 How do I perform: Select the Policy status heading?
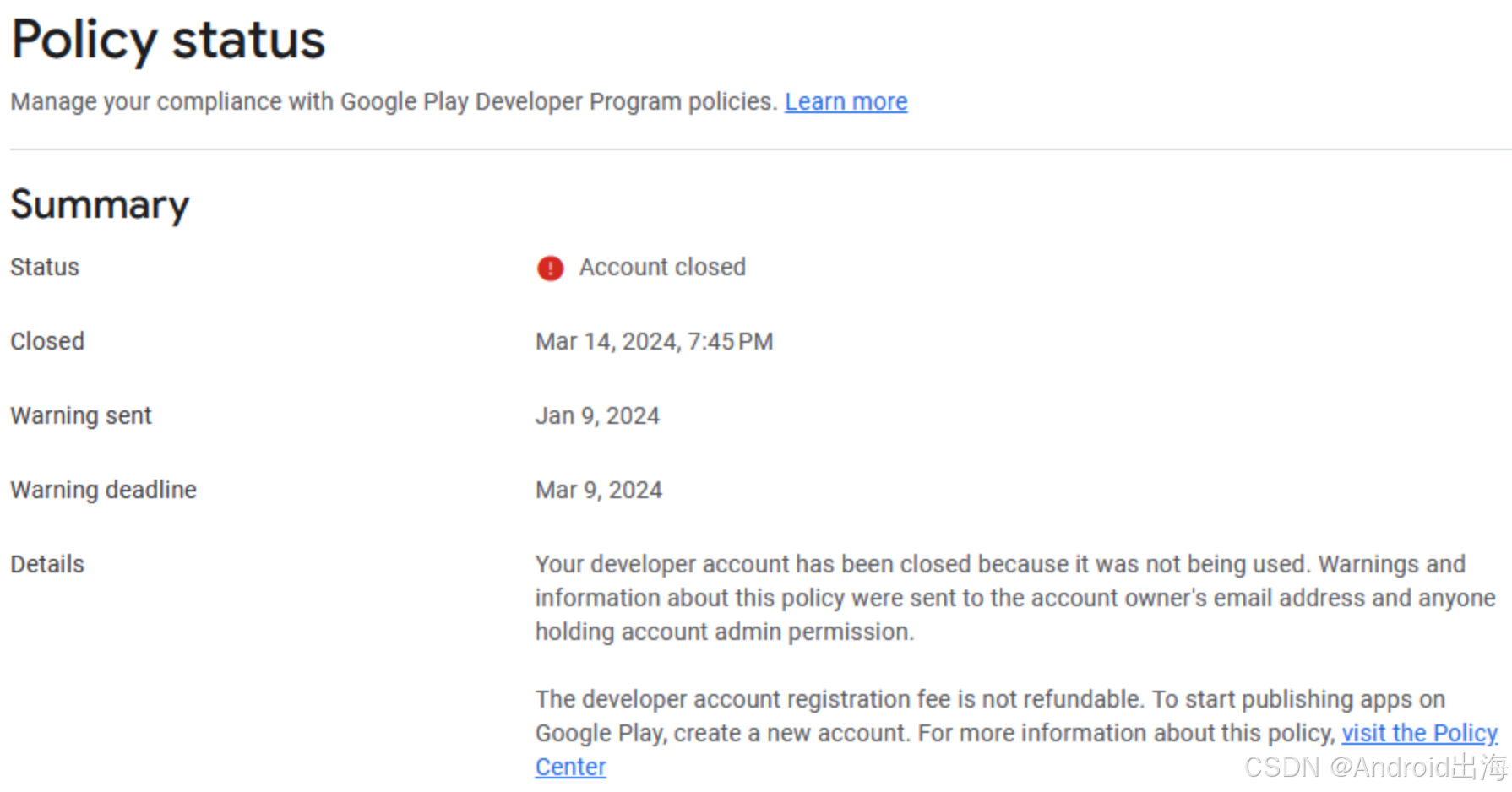coord(168,40)
